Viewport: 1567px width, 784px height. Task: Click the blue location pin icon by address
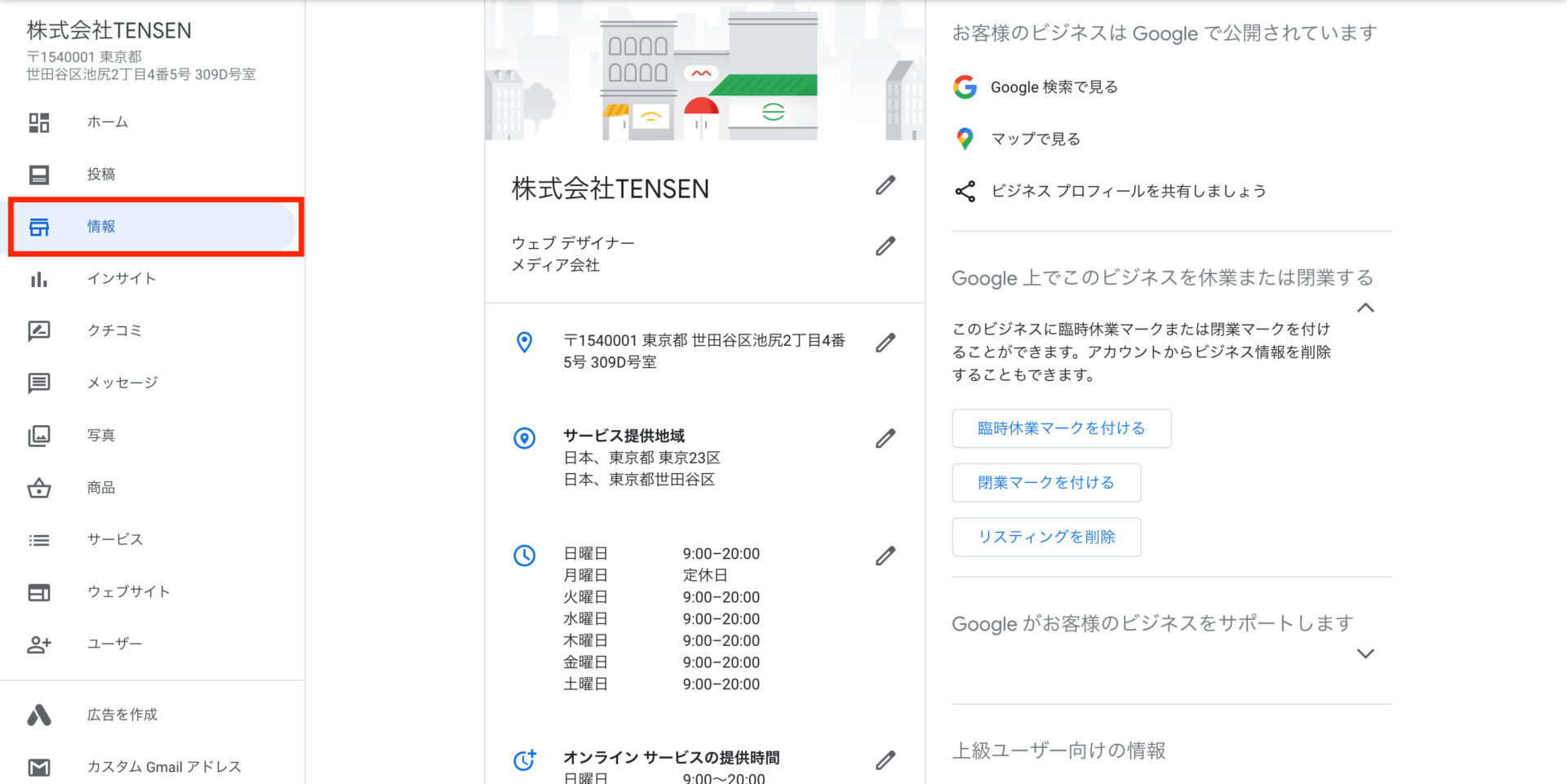tap(525, 342)
